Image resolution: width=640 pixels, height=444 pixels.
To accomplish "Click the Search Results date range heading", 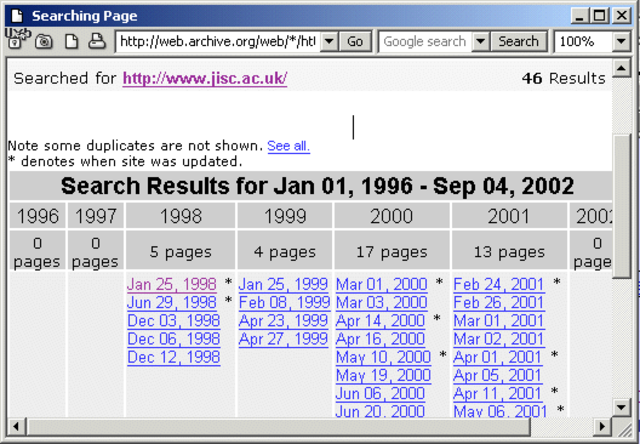I will click(317, 186).
